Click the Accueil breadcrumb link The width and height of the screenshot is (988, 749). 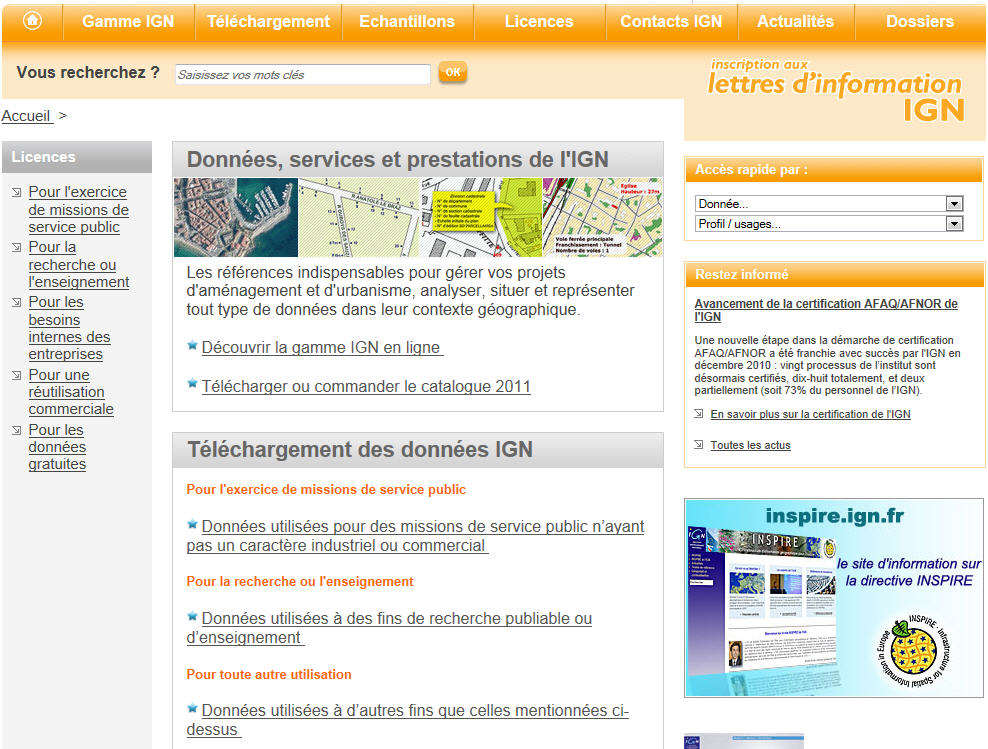coord(27,116)
